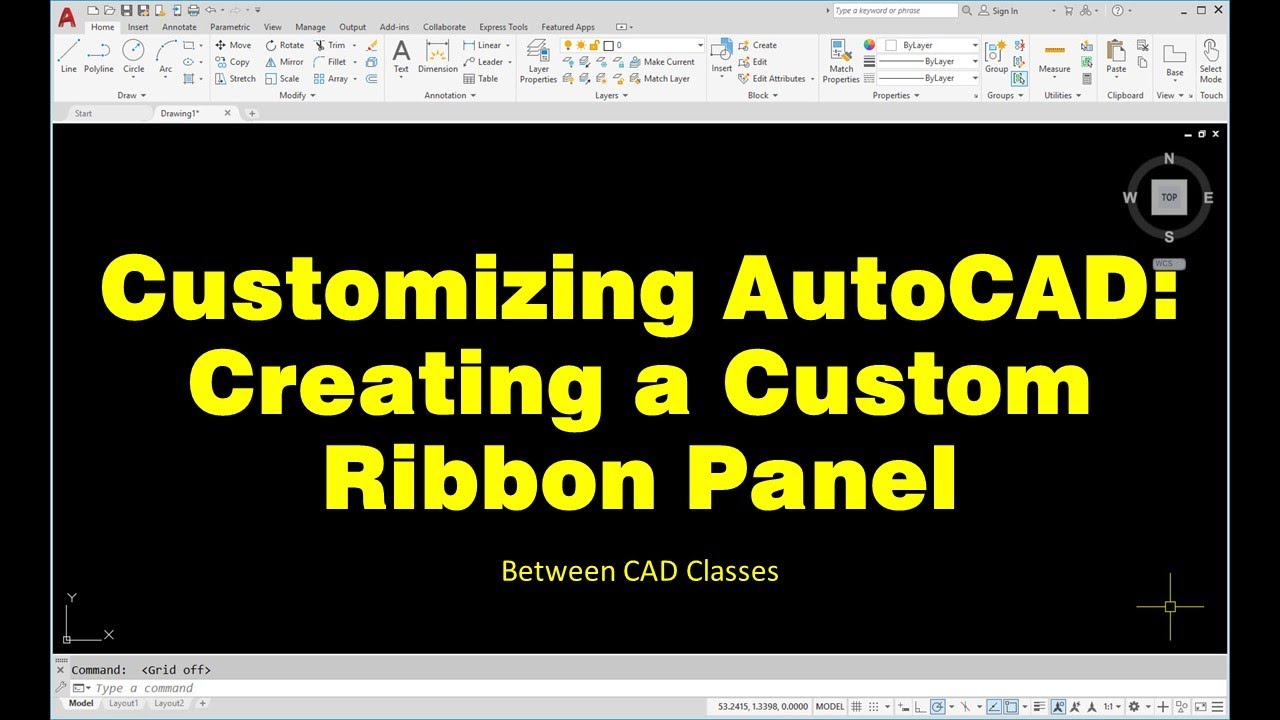Choose the Scale command
The height and width of the screenshot is (720, 1280).
[x=282, y=78]
